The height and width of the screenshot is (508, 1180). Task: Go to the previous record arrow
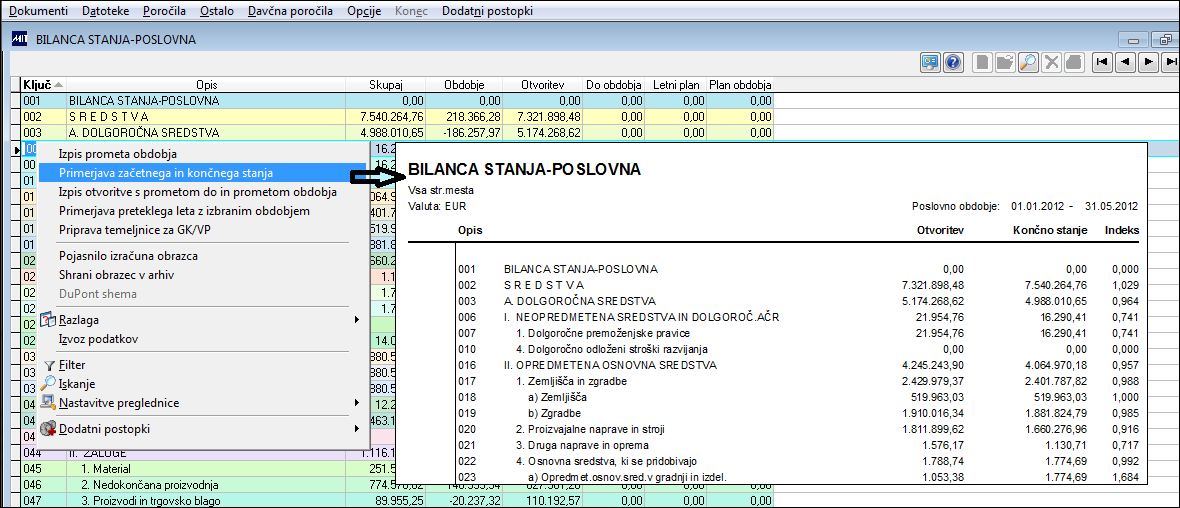pos(1125,62)
